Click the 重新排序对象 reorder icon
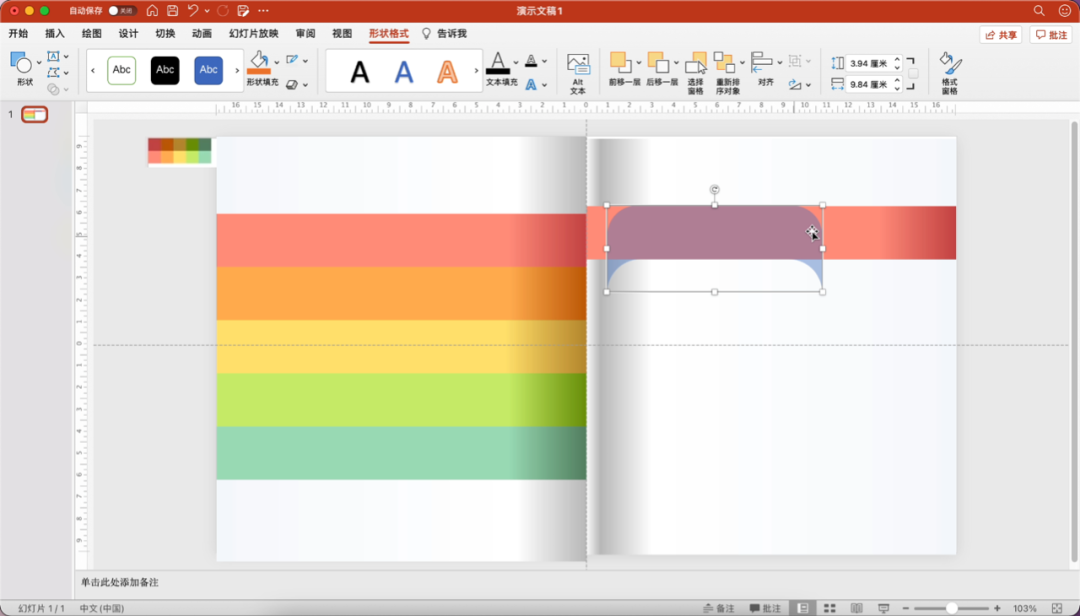The image size is (1080, 616). [725, 62]
